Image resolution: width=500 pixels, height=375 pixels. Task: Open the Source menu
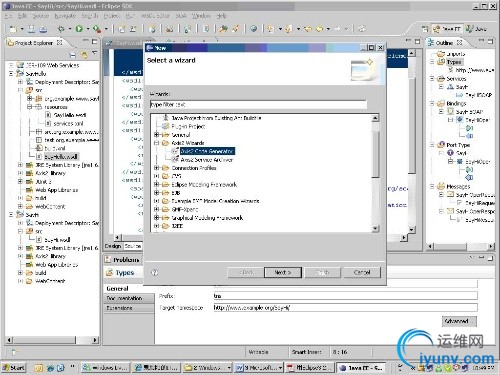(x=40, y=16)
